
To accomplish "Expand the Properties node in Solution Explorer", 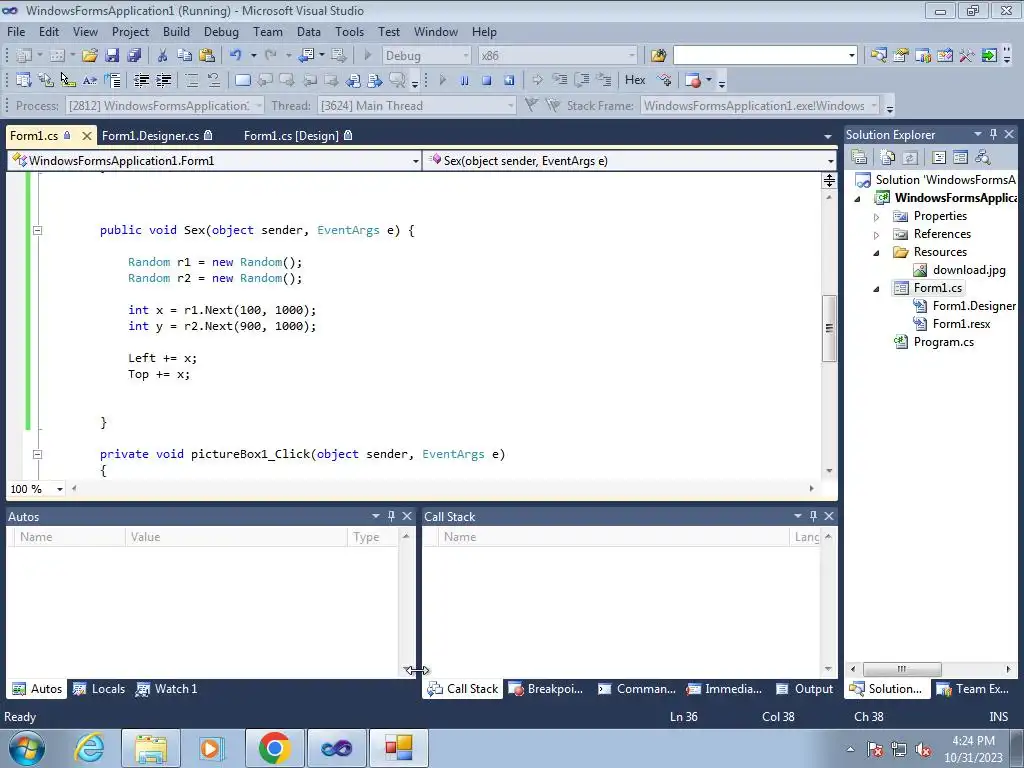I will pos(876,216).
